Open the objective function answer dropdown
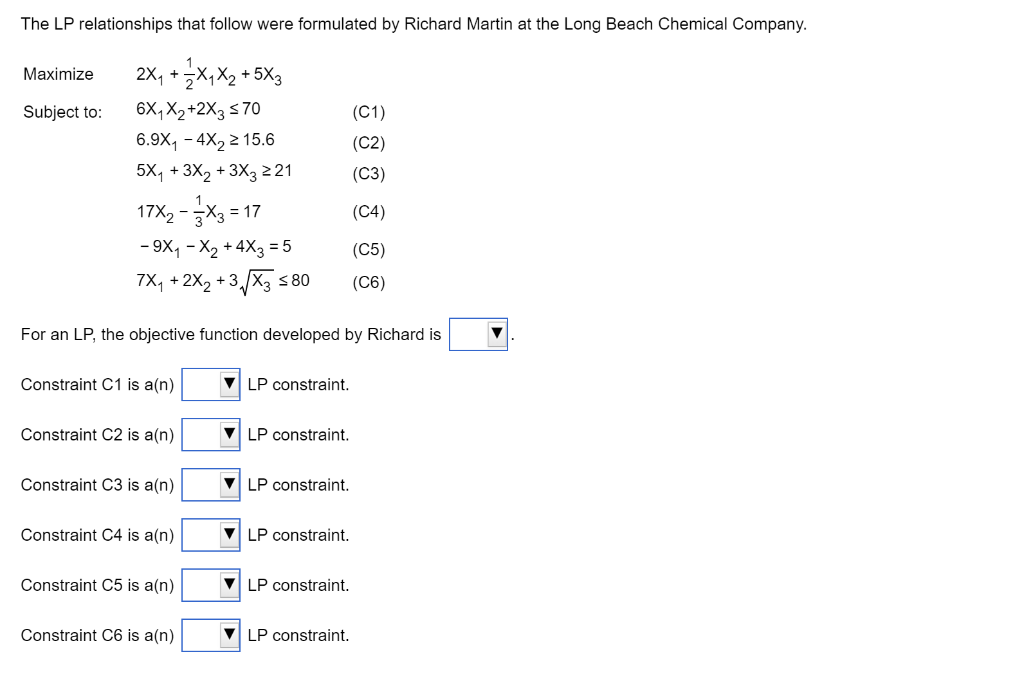This screenshot has width=1024, height=697. [x=478, y=334]
